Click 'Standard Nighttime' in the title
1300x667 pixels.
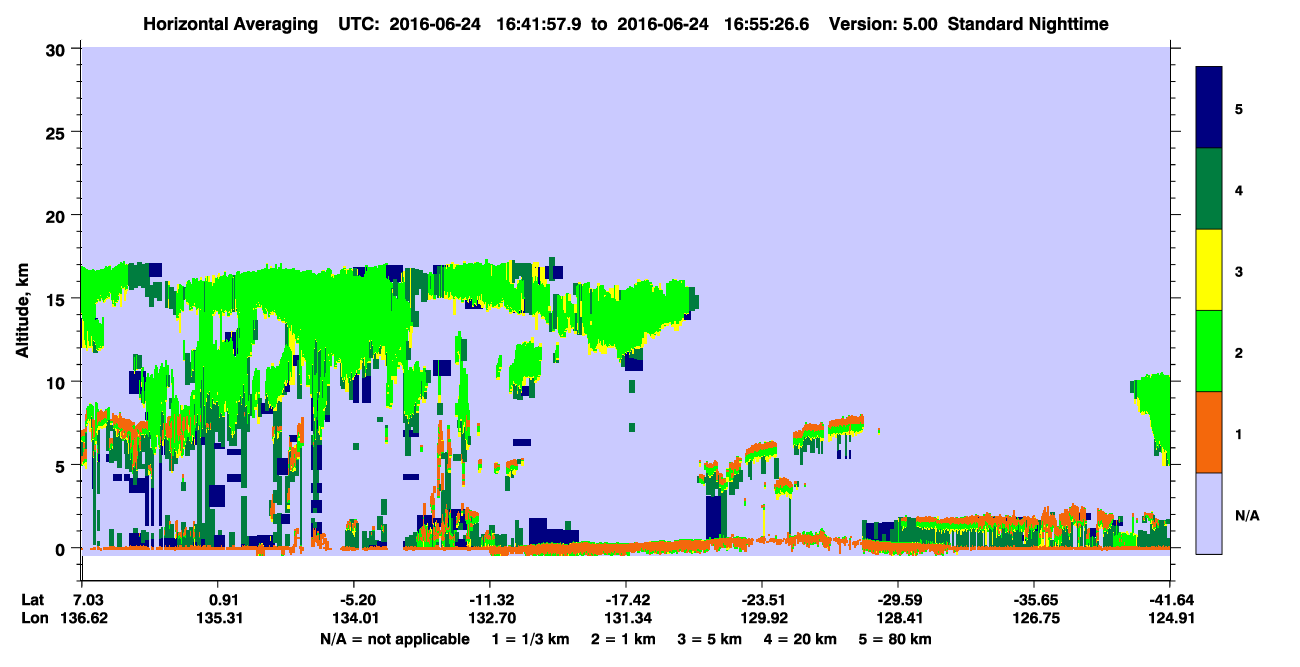coord(1027,24)
